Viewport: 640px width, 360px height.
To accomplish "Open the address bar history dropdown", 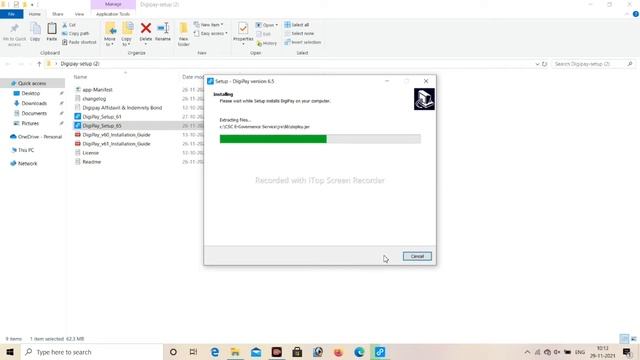I will click(537, 64).
